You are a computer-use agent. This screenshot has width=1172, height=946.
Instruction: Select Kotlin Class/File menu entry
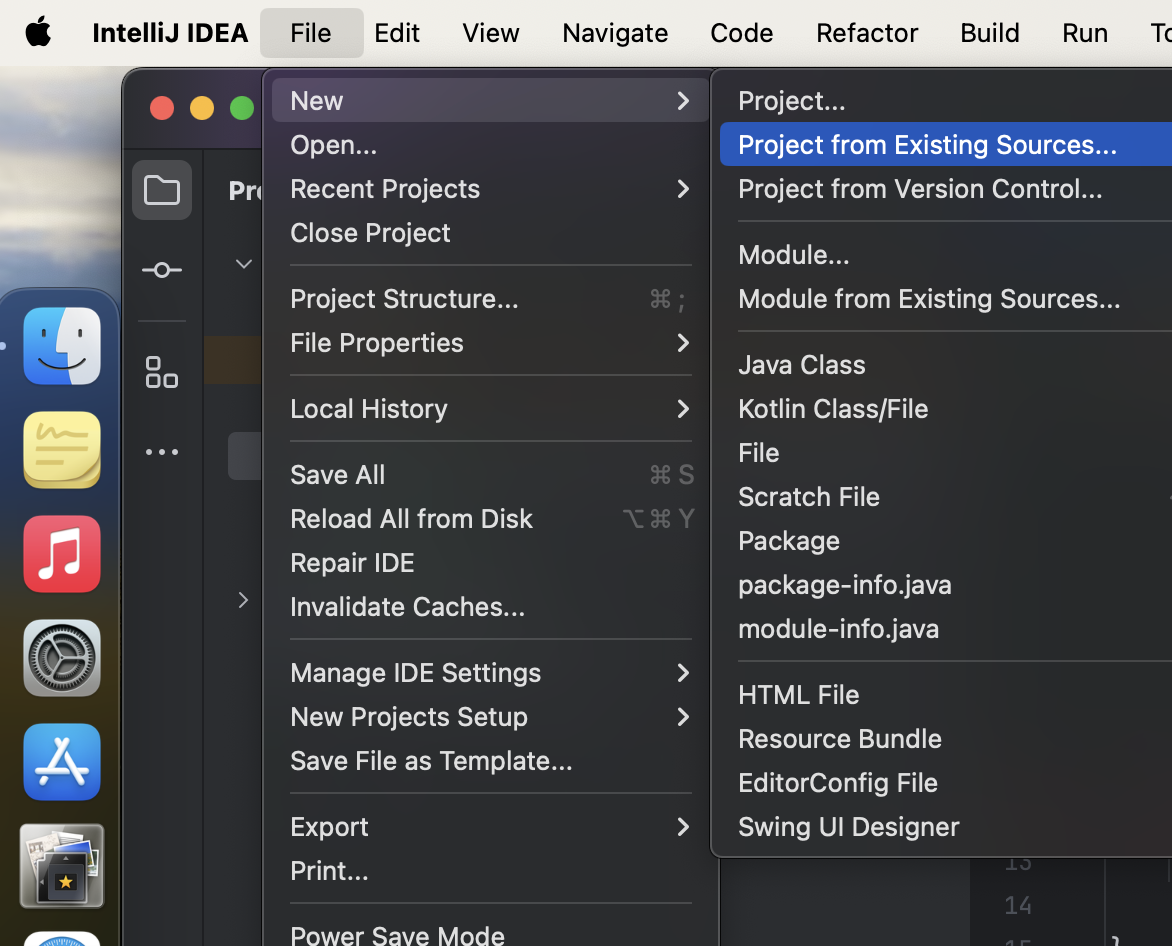pyautogui.click(x=833, y=408)
